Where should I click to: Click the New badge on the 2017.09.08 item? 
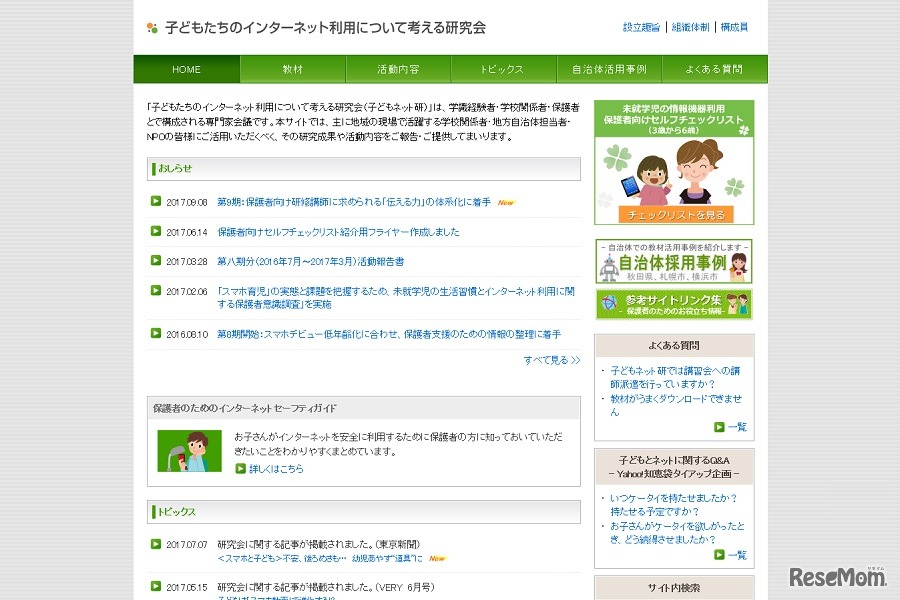(506, 201)
